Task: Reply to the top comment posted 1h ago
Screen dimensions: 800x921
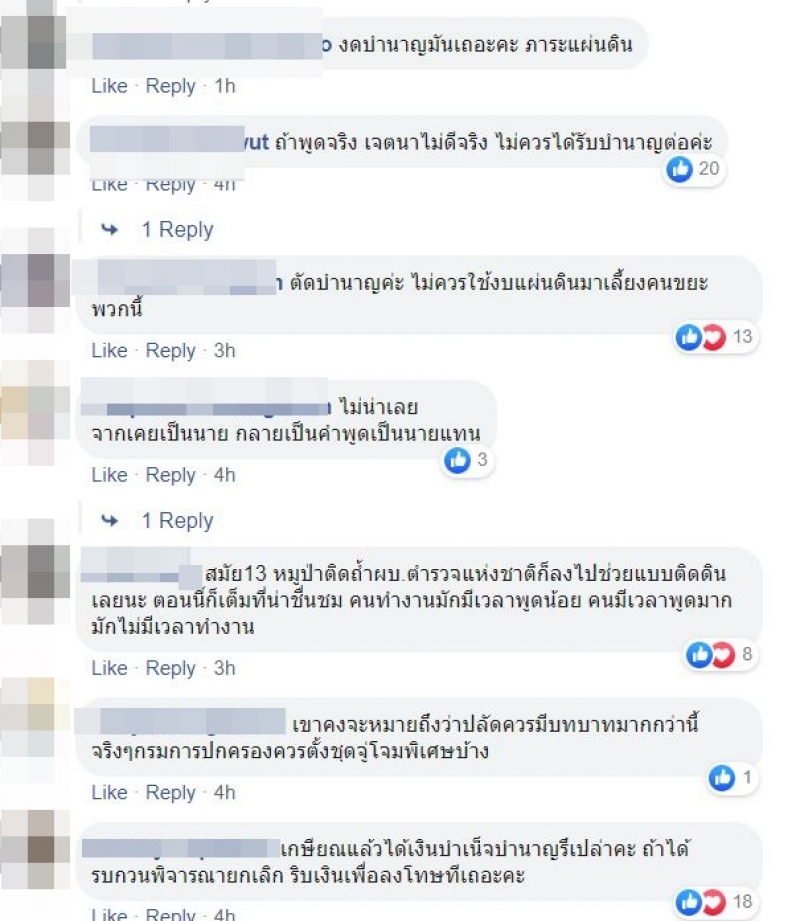Action: click(170, 86)
